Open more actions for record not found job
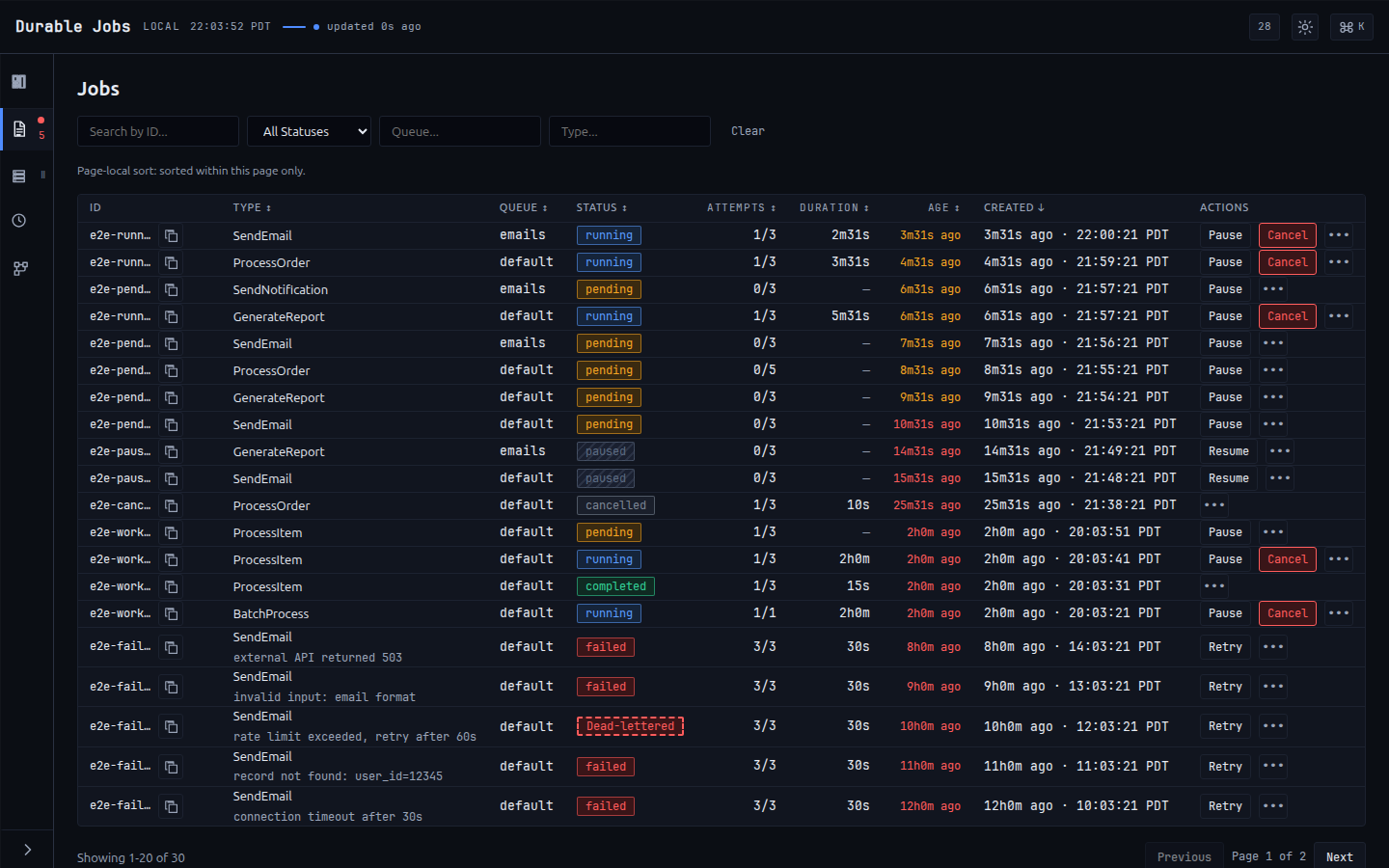Image resolution: width=1389 pixels, height=868 pixels. [1273, 767]
